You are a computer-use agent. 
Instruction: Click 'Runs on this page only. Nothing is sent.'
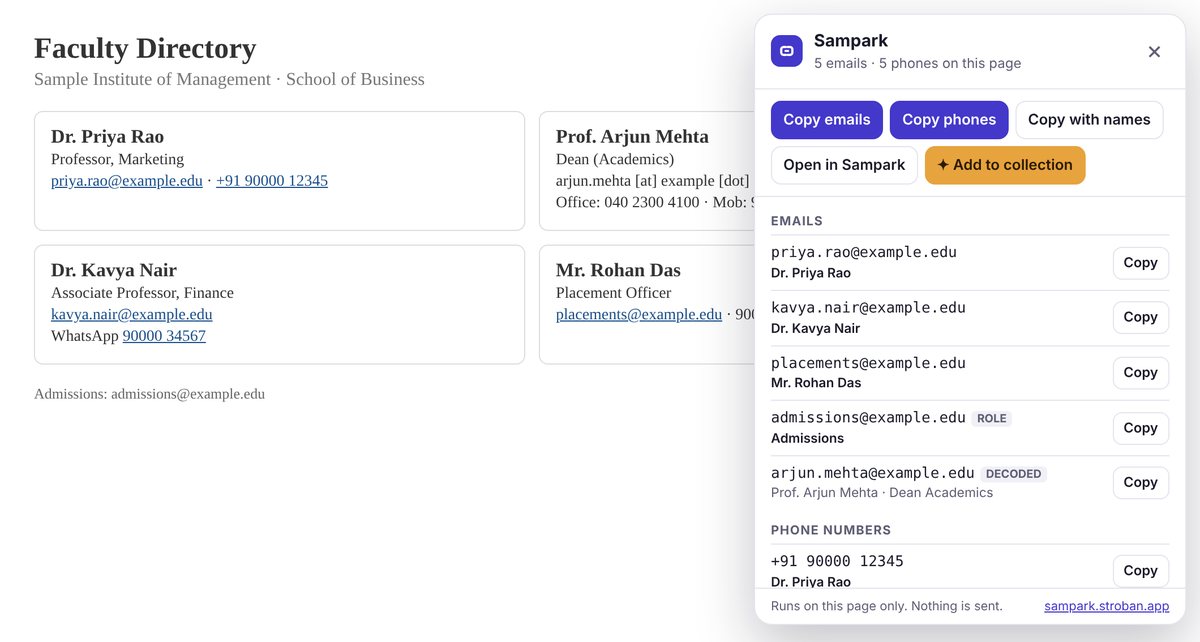(887, 606)
